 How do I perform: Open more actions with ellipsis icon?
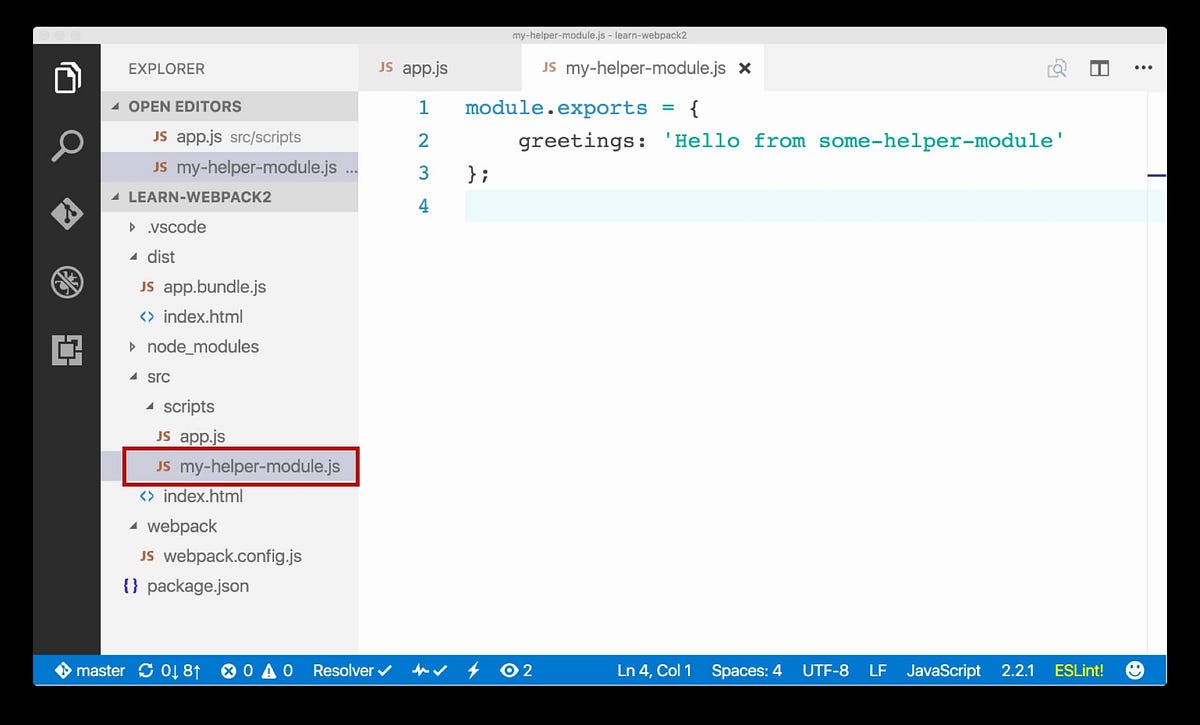[1143, 68]
